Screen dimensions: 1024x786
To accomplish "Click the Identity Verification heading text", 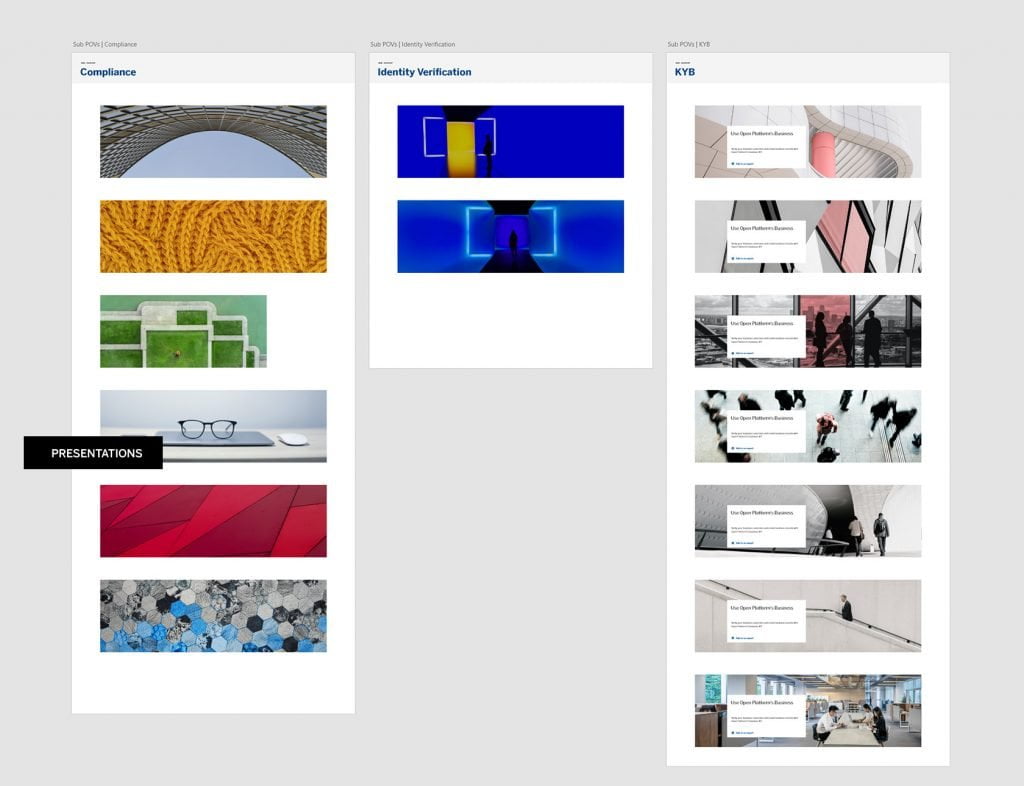I will click(424, 72).
